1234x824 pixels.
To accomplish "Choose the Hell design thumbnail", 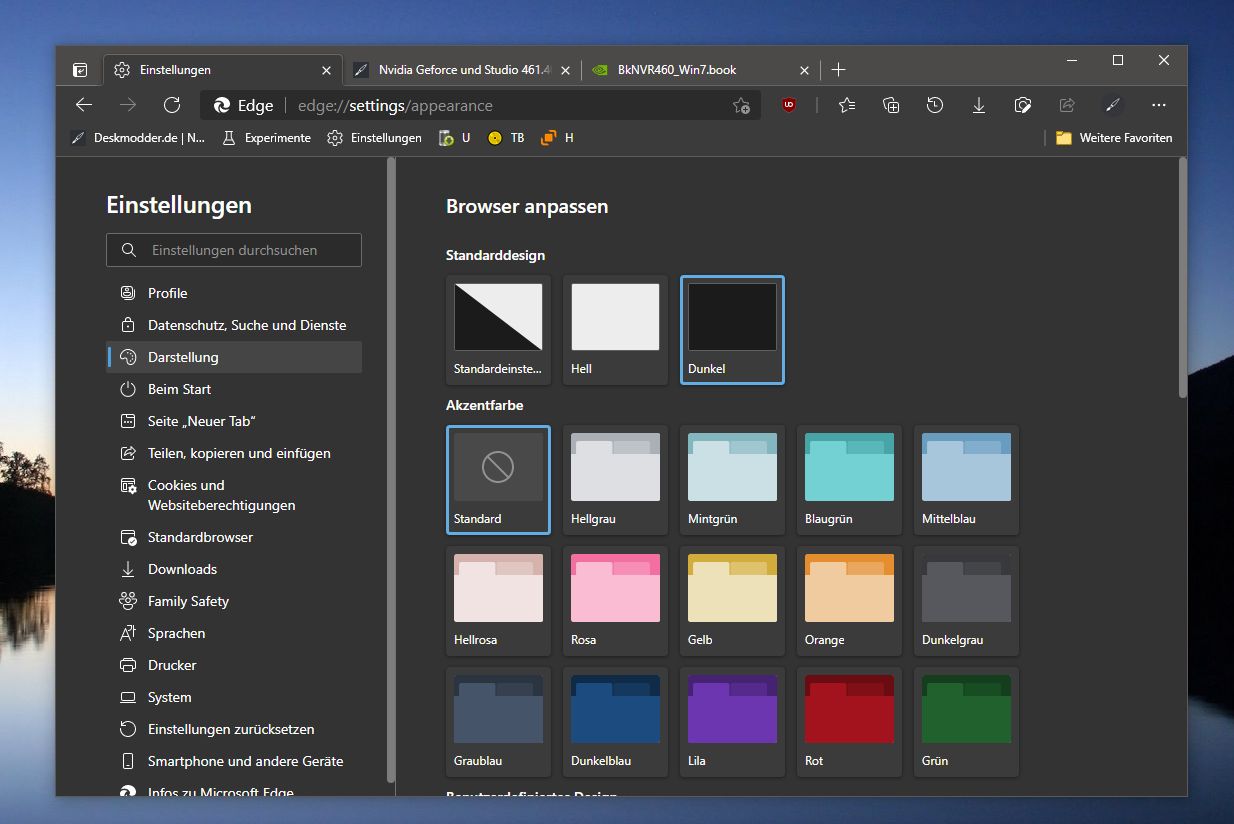I will tap(615, 330).
